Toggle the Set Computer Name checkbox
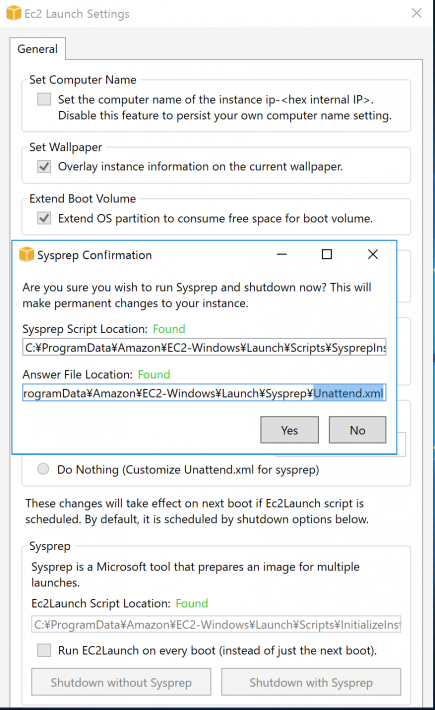This screenshot has width=435, height=710. [44, 99]
